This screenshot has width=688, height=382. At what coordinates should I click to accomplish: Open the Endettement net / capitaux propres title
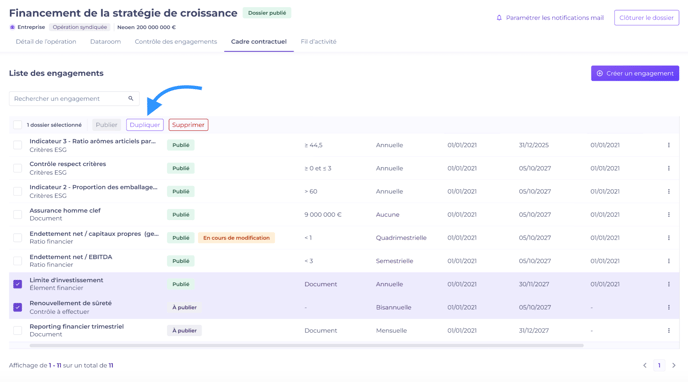pyautogui.click(x=94, y=234)
